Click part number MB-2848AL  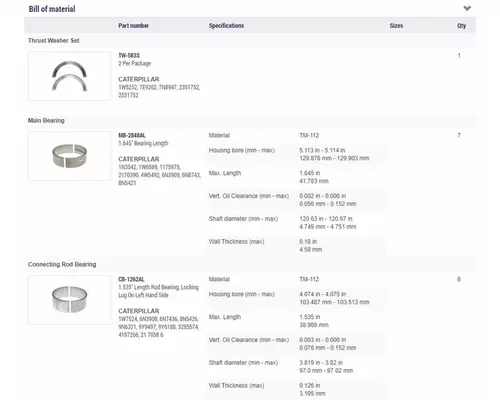click(x=132, y=135)
